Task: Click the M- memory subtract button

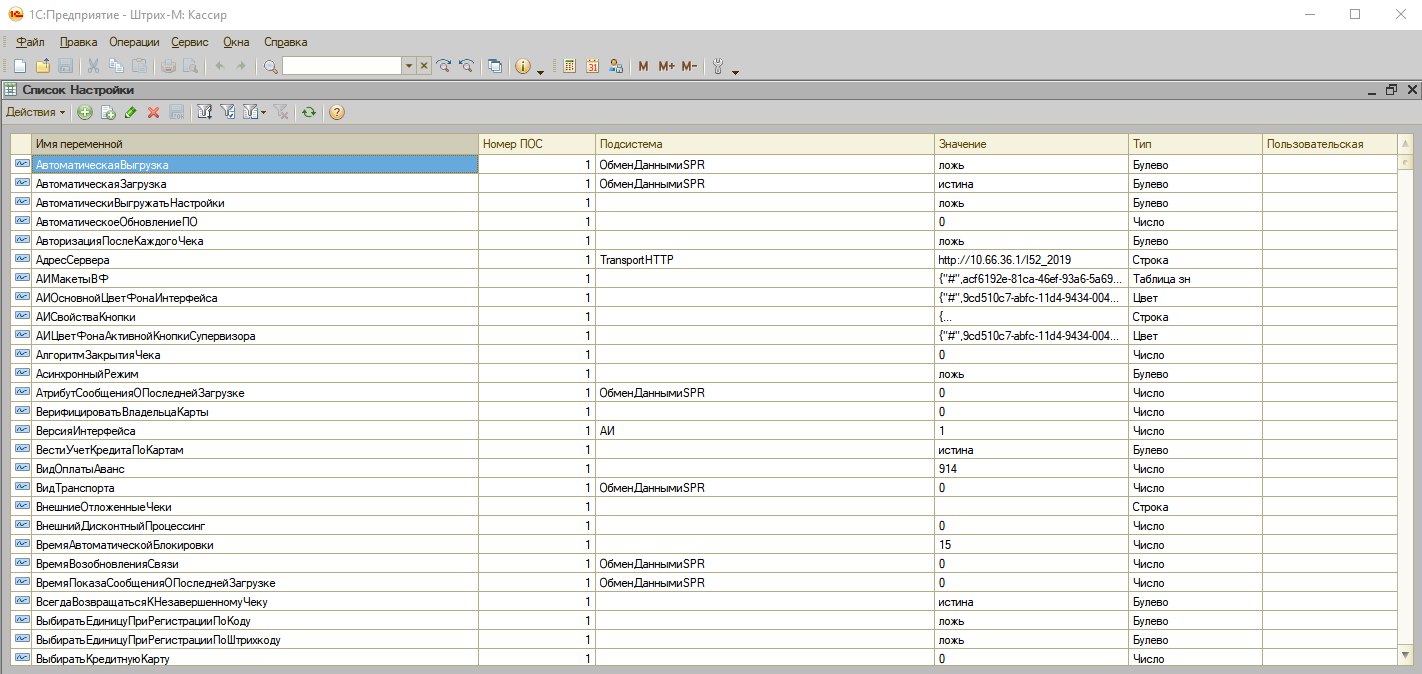Action: [x=689, y=66]
